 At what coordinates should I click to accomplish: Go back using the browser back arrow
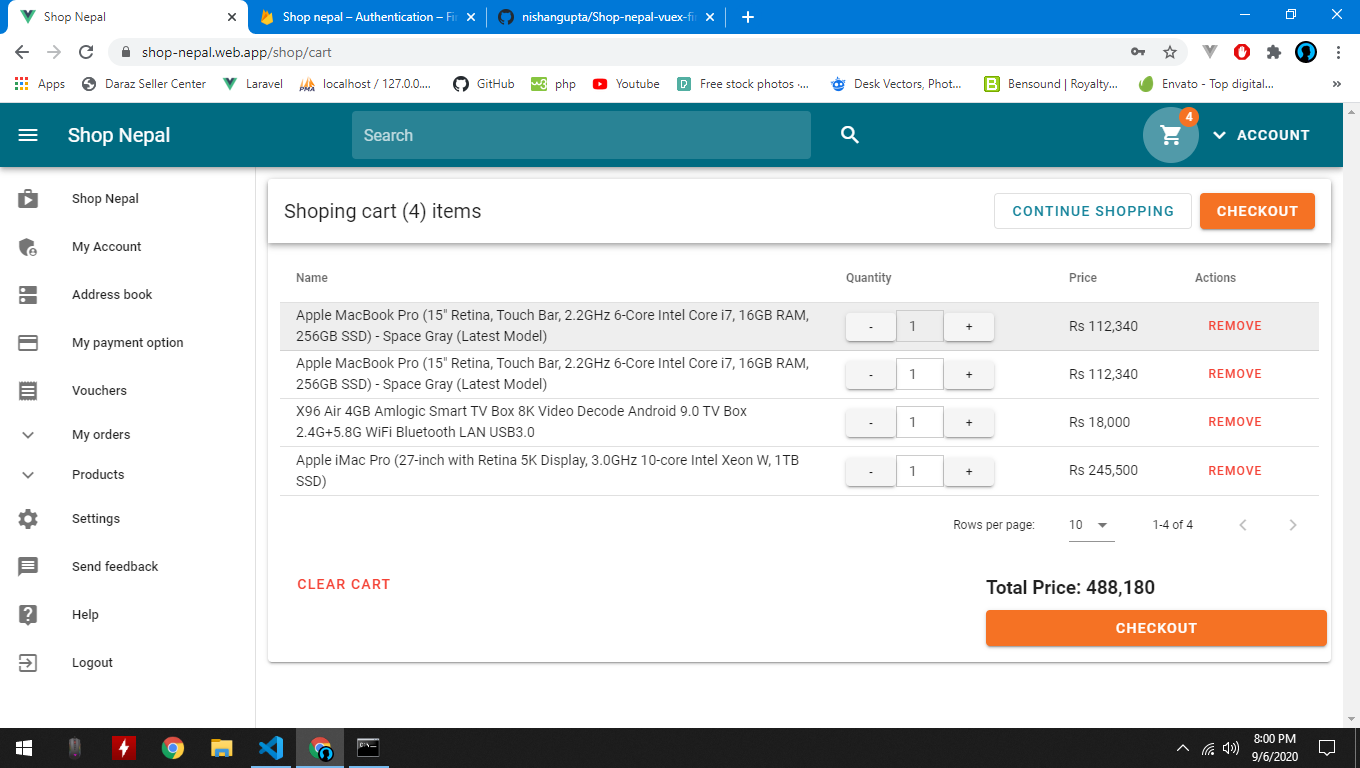click(x=22, y=52)
